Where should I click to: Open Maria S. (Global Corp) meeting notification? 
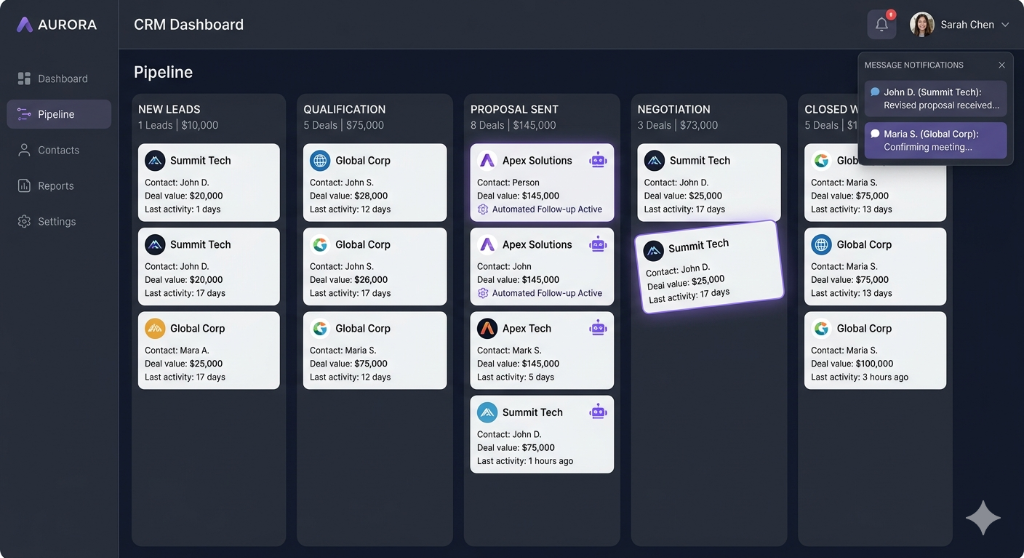pos(935,140)
